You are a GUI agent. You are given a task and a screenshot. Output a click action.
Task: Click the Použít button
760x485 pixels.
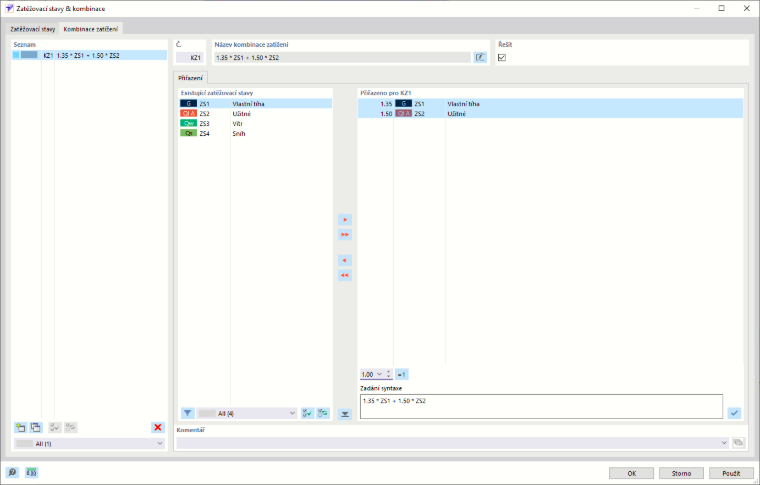pos(731,473)
